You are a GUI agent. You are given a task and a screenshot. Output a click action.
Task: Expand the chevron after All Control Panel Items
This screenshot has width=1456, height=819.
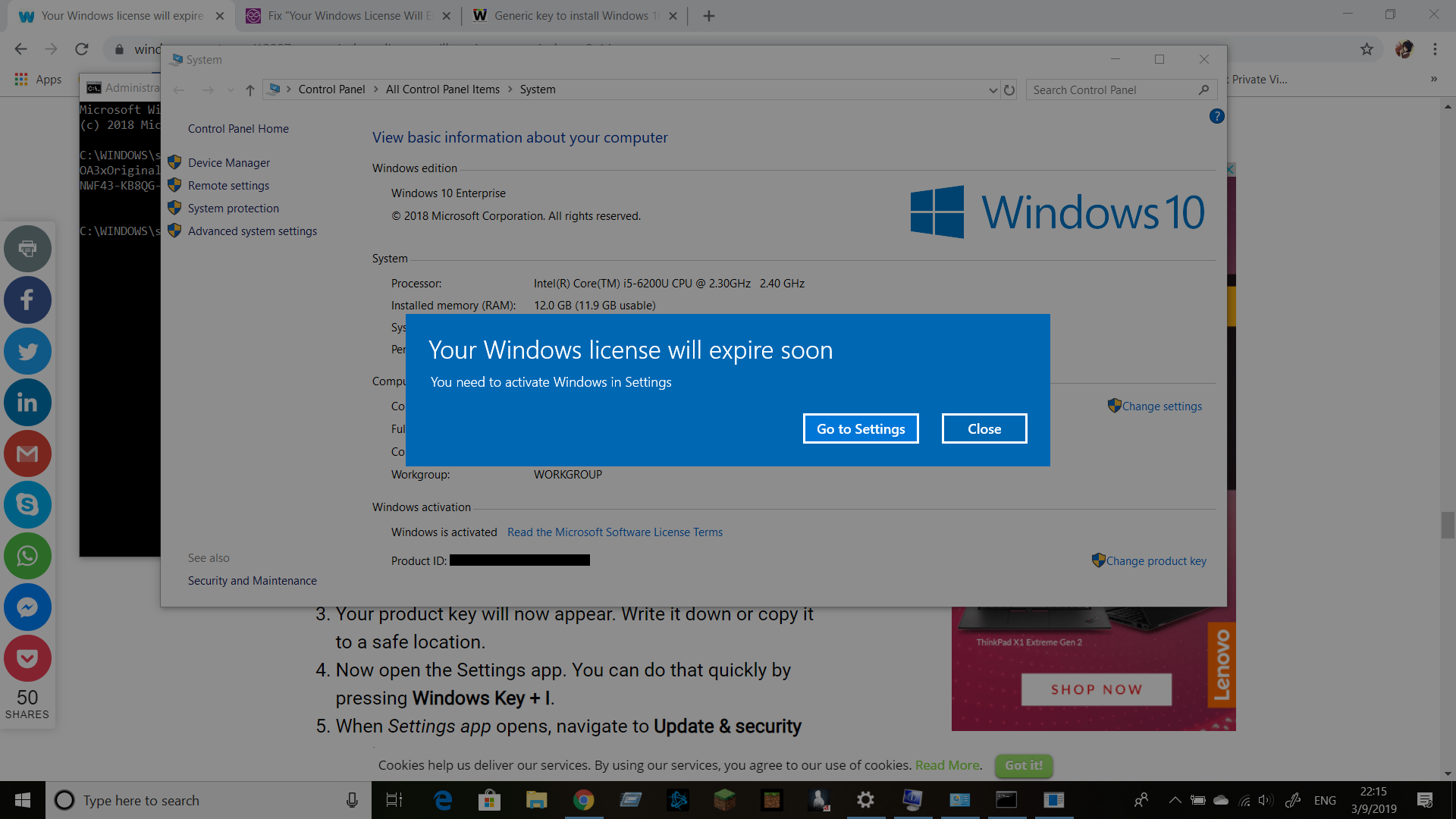click(510, 89)
